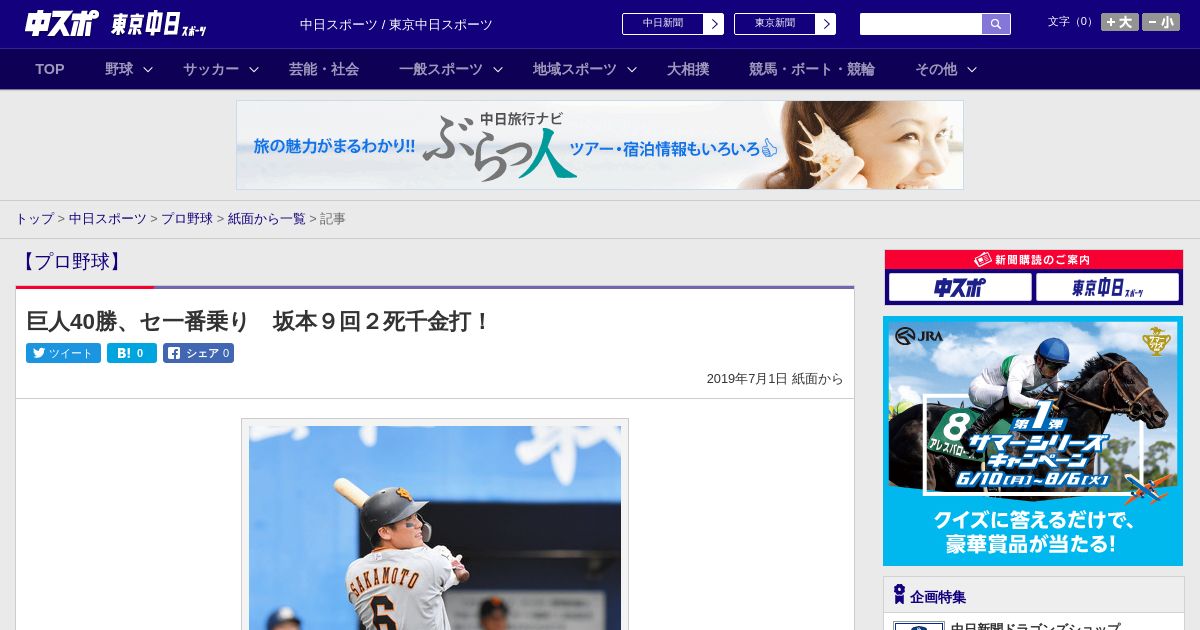The image size is (1200, 630).
Task: Open the 野球 navigation menu
Action: tap(119, 69)
